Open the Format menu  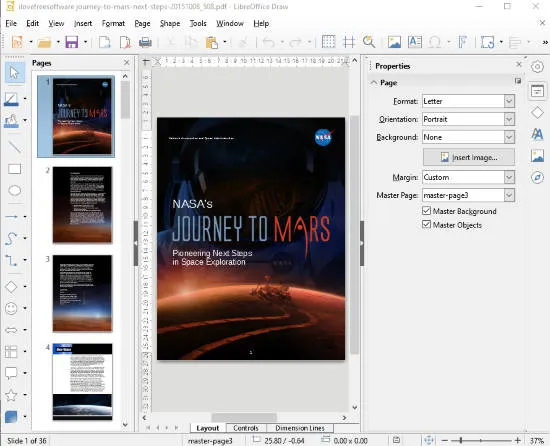click(113, 23)
